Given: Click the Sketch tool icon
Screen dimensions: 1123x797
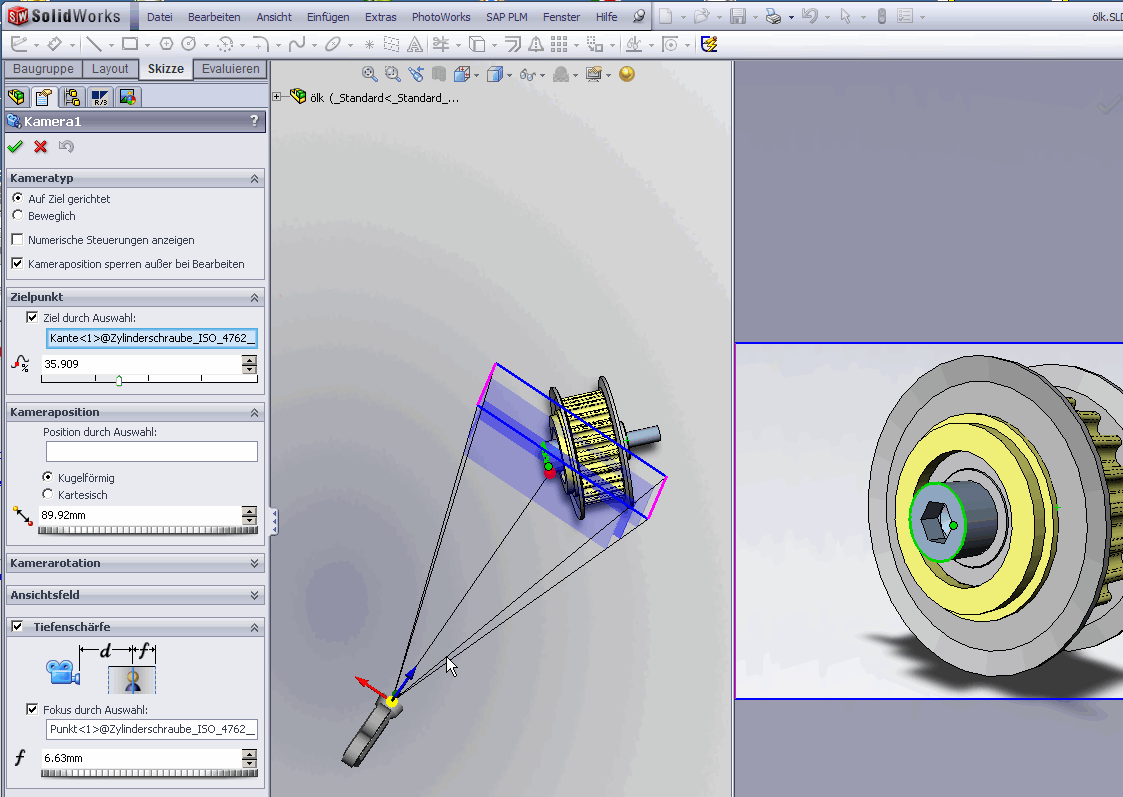Looking at the screenshot, I should pyautogui.click(x=19, y=44).
